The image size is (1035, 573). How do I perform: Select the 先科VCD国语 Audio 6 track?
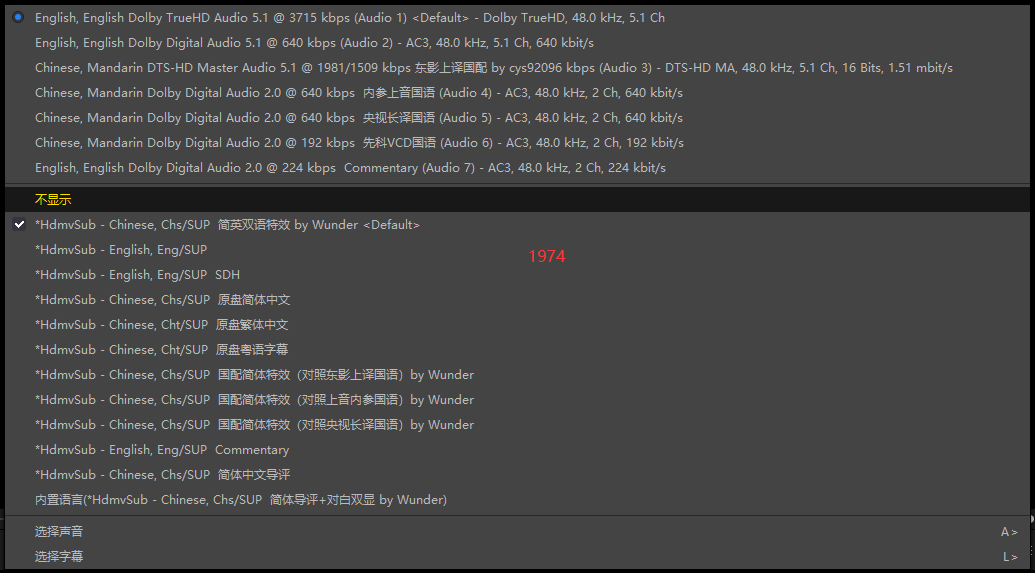click(358, 143)
